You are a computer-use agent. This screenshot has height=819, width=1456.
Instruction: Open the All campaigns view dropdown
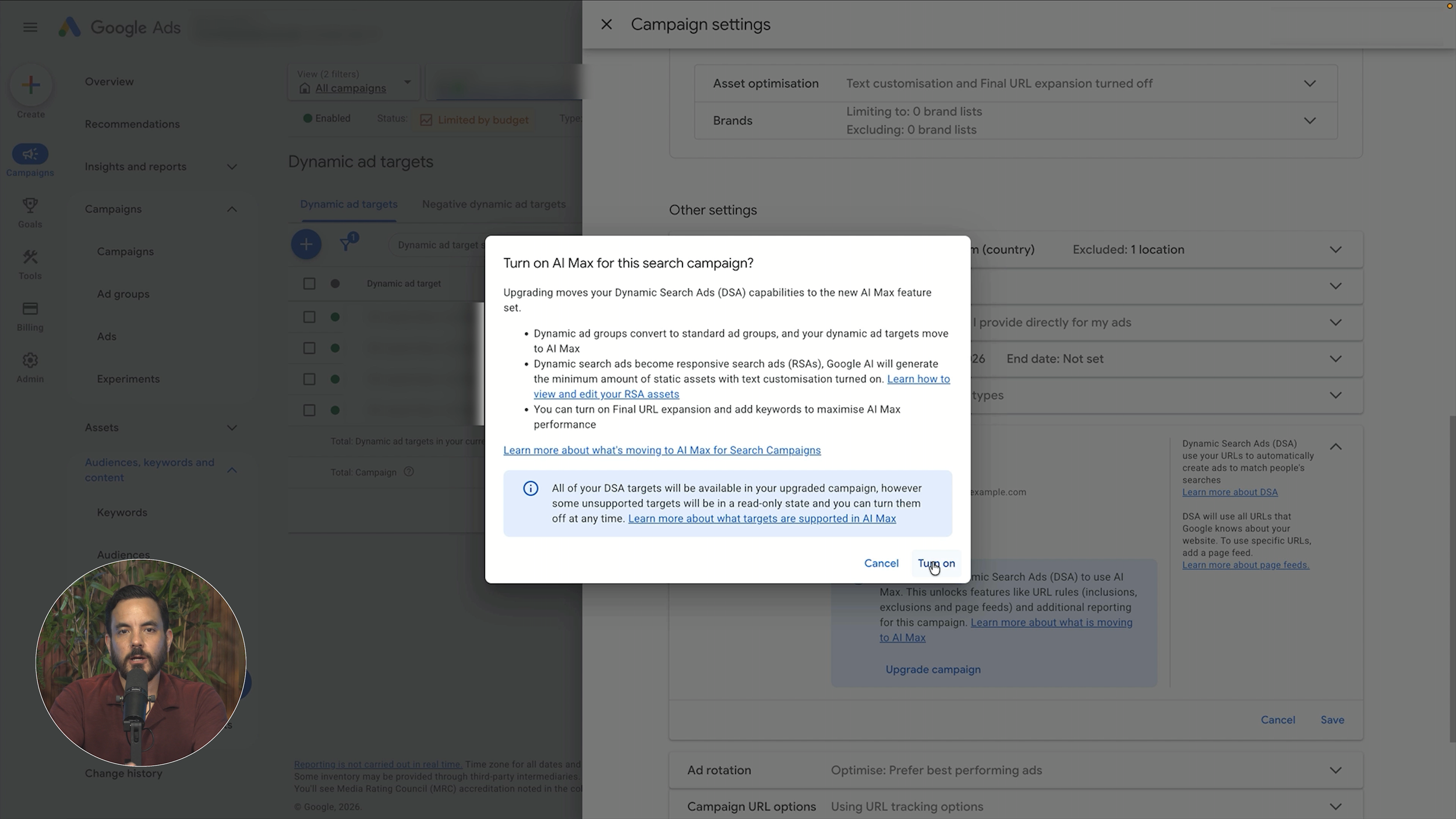[354, 82]
